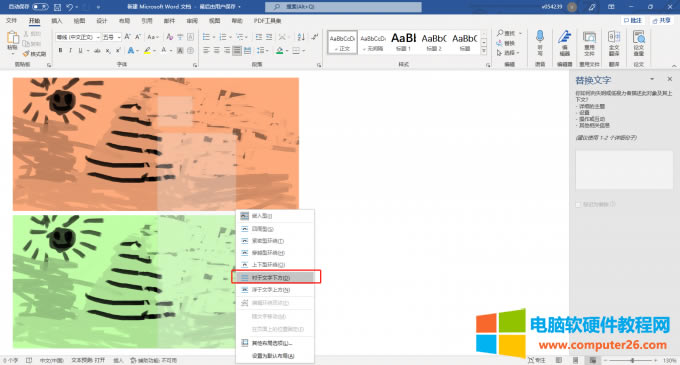The height and width of the screenshot is (365, 680).
Task: Click the bullet list icon
Action: click(206, 37)
